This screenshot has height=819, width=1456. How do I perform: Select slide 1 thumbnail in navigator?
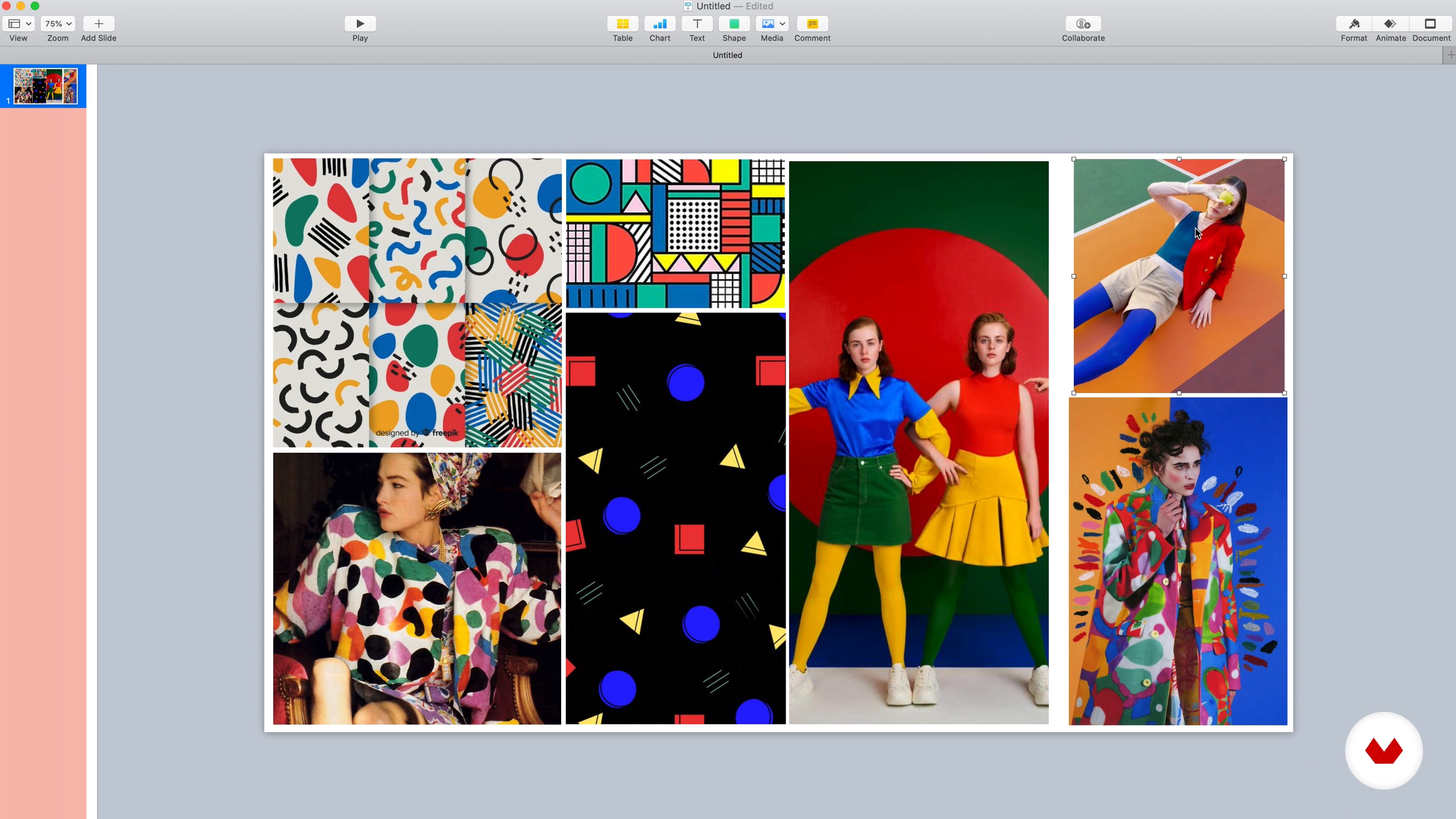click(45, 86)
